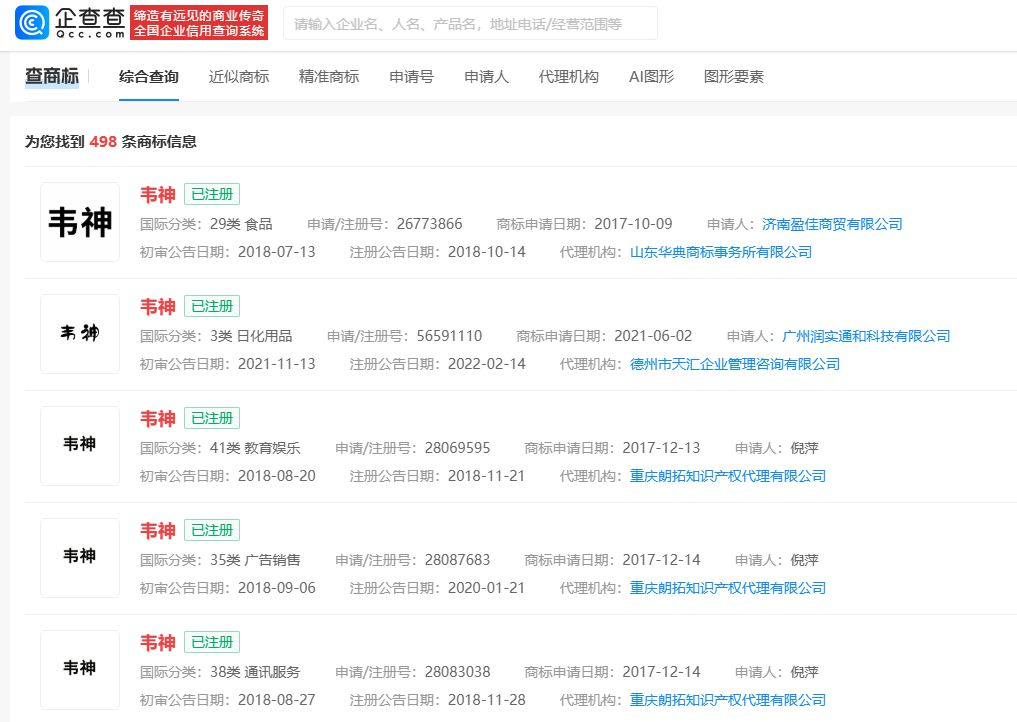Click application date 2017-10-09
Screen dimensions: 1017x722
pos(633,224)
